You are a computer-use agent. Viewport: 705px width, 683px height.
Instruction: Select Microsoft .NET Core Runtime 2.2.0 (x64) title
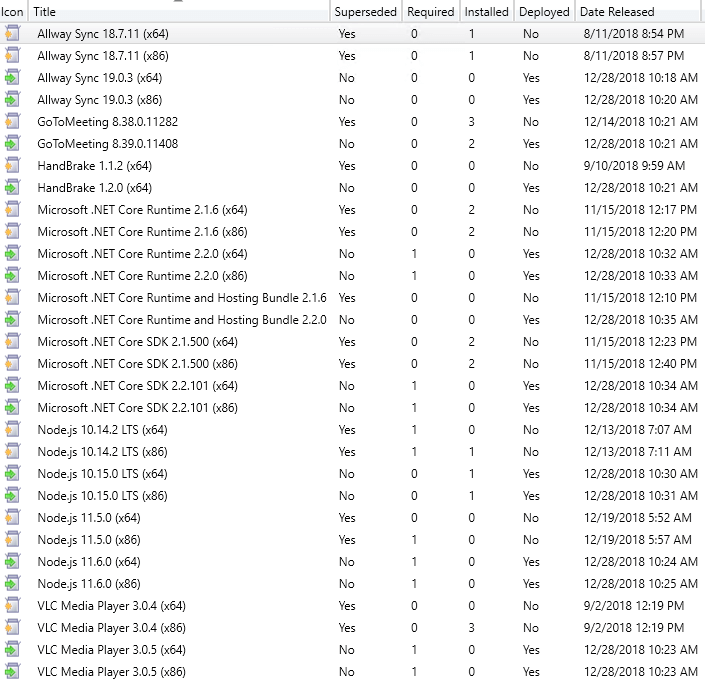(x=143, y=254)
